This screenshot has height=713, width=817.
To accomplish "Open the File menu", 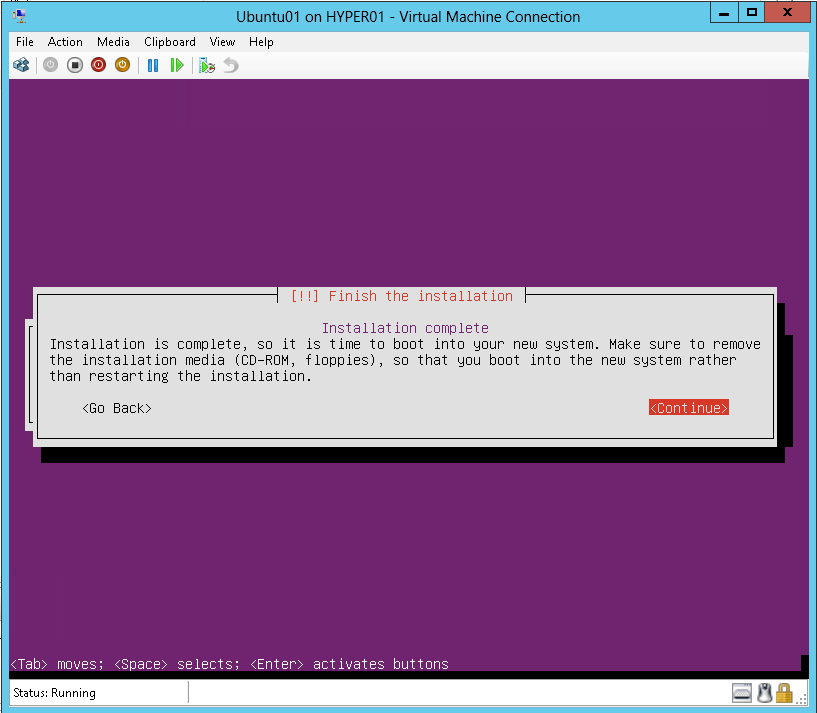I will tap(25, 42).
